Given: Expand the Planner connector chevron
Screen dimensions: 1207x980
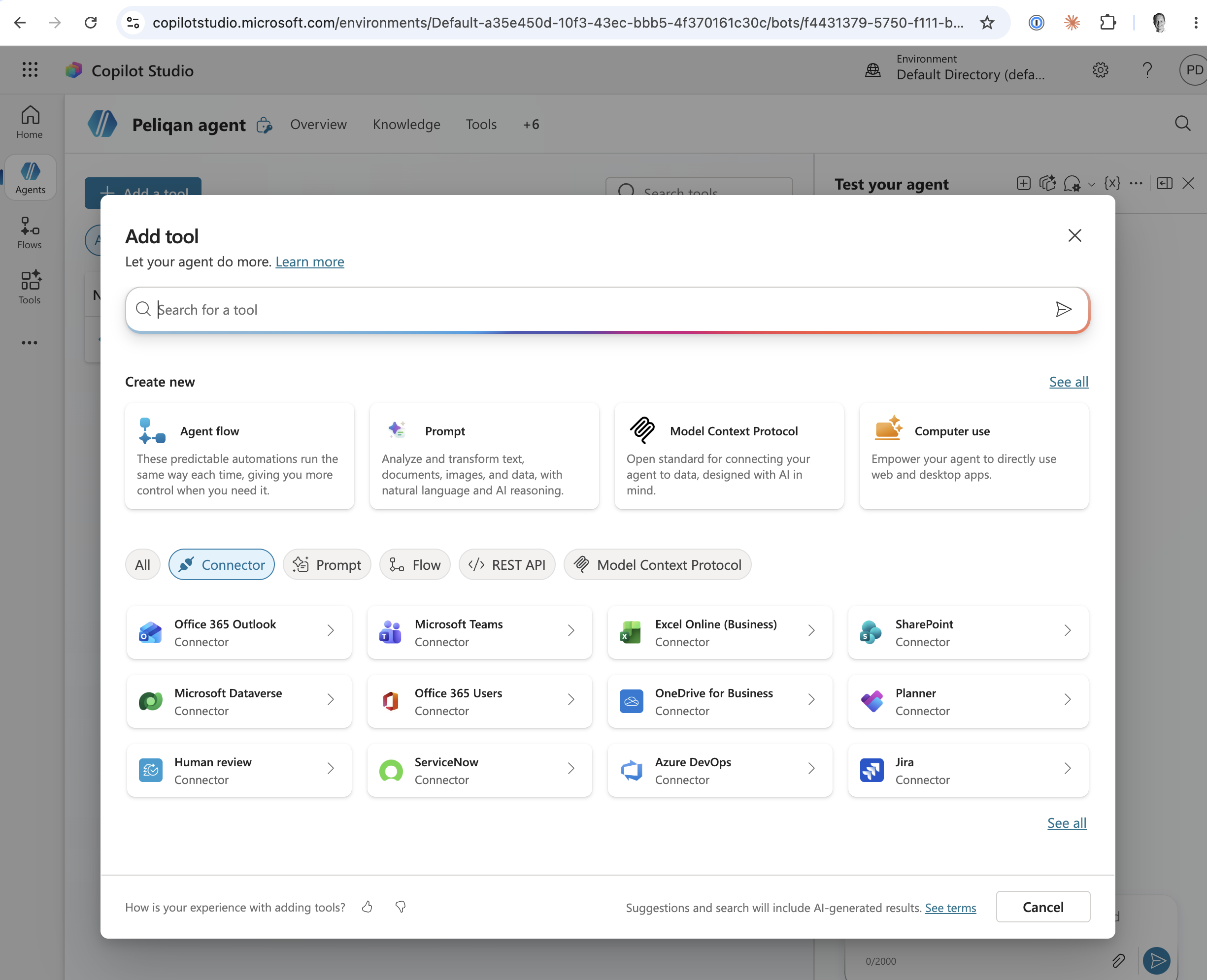Looking at the screenshot, I should (1067, 699).
